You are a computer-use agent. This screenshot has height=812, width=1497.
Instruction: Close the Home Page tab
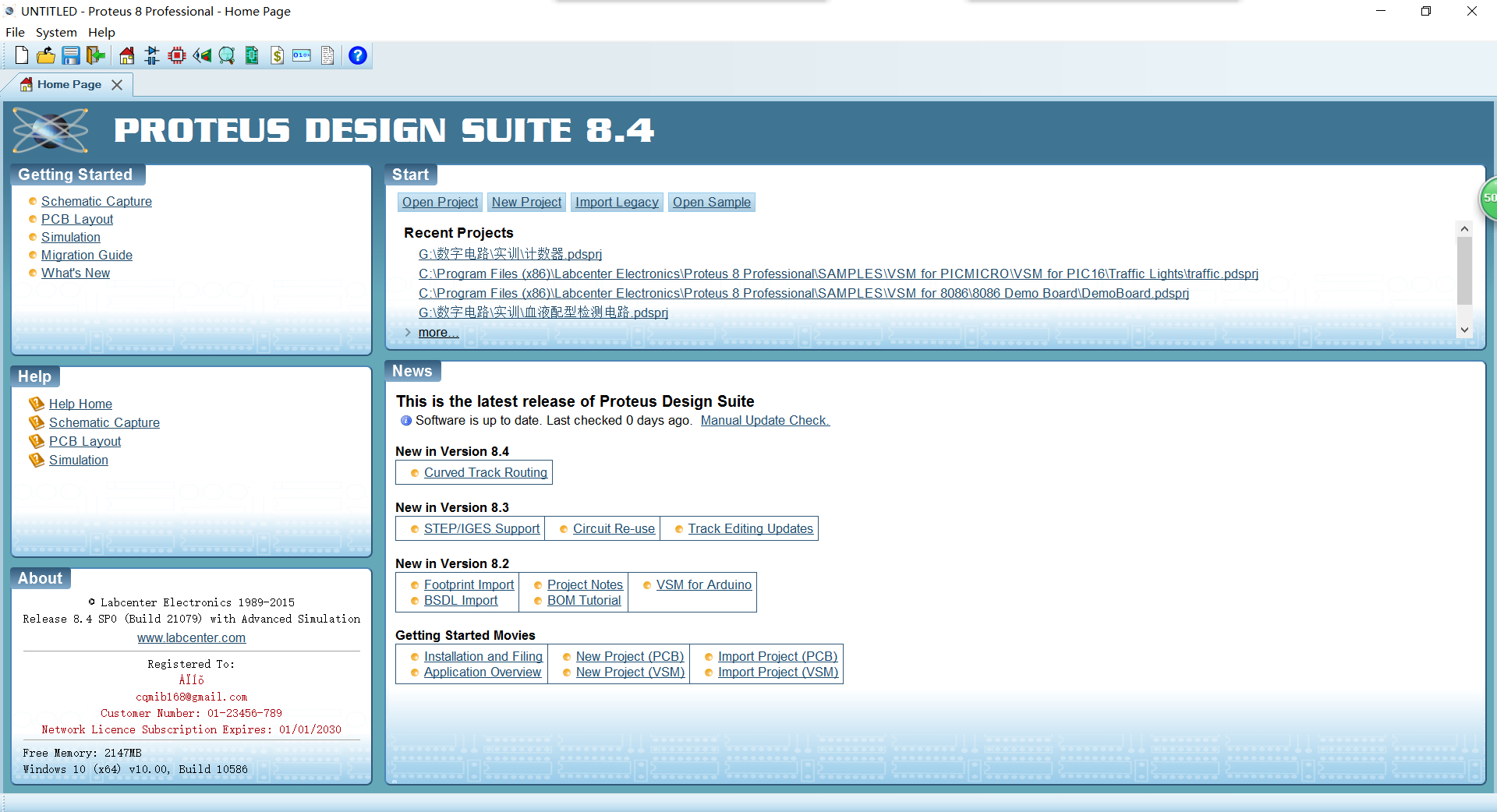pos(117,84)
